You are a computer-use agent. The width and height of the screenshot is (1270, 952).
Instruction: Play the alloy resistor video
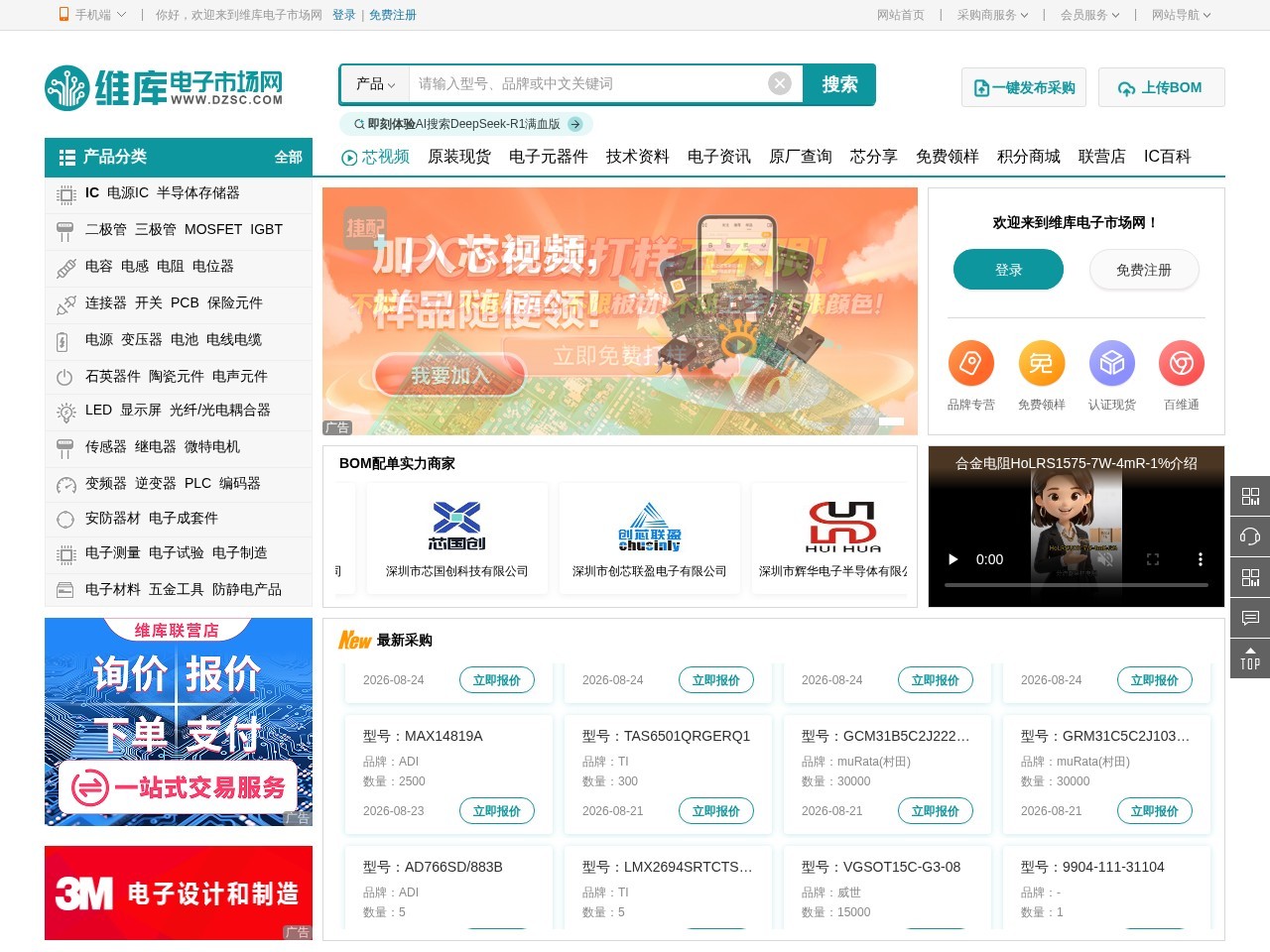952,559
